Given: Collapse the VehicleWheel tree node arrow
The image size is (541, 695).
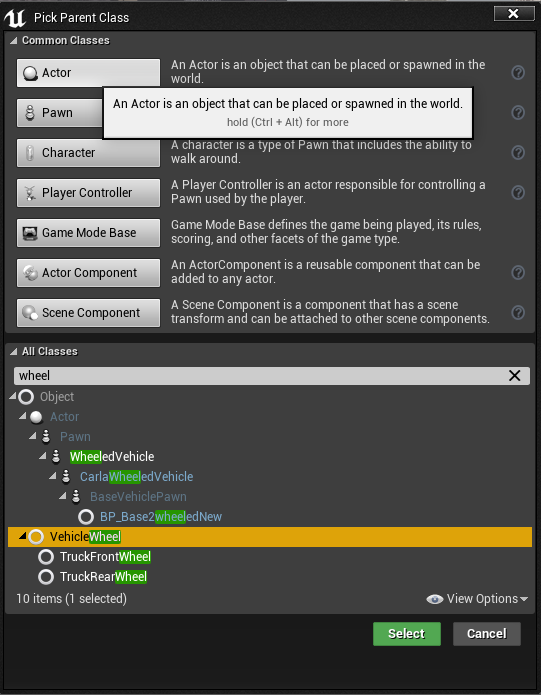Looking at the screenshot, I should pyautogui.click(x=22, y=537).
